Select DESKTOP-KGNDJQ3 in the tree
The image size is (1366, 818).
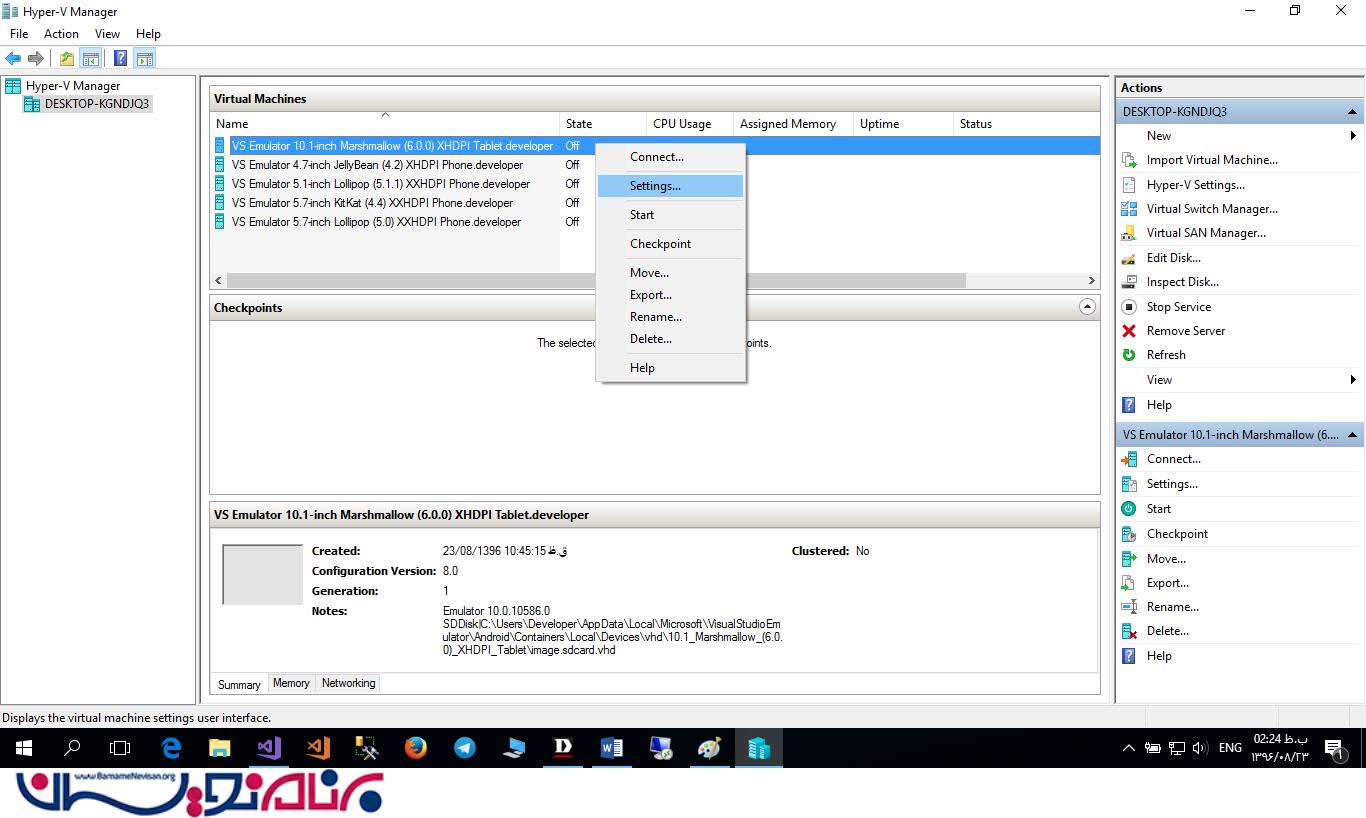[96, 104]
